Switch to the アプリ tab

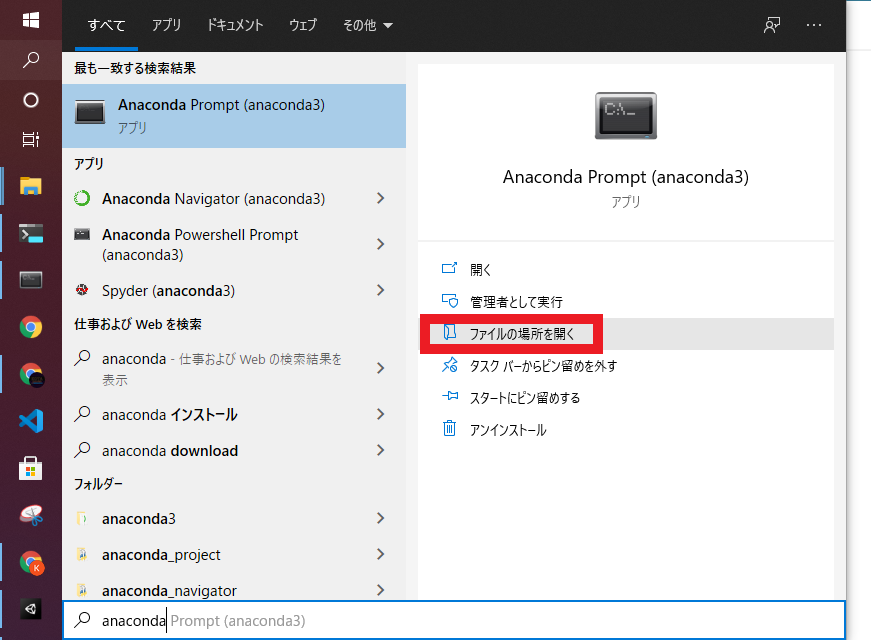coord(167,25)
